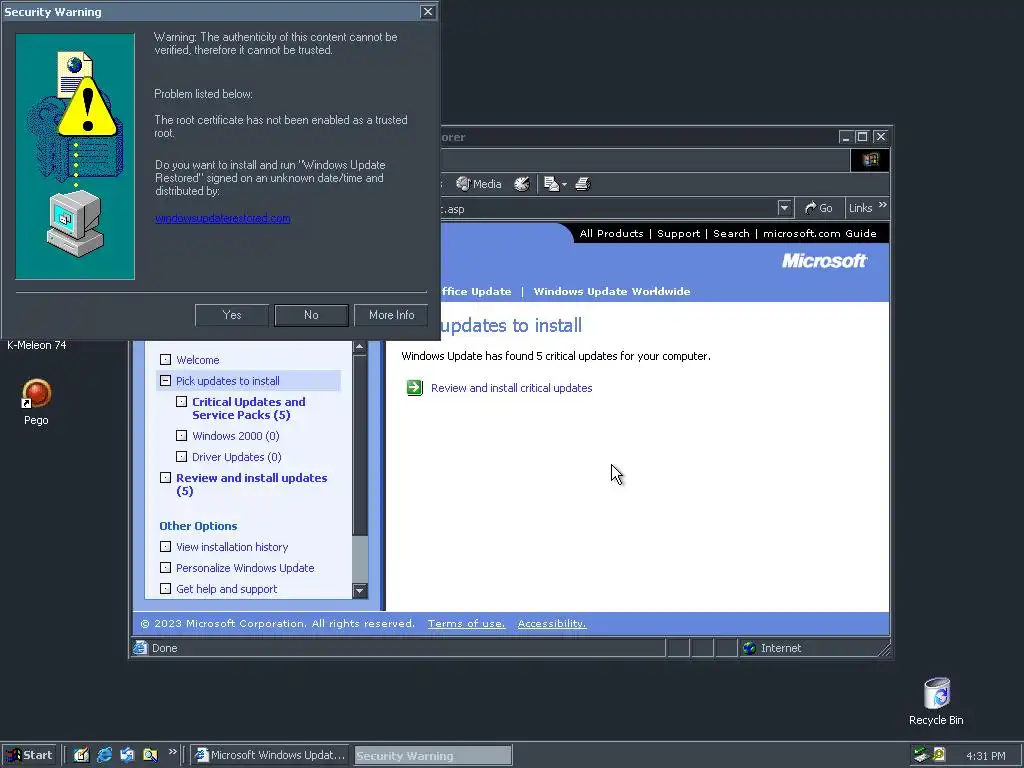Image resolution: width=1024 pixels, height=768 pixels.
Task: Open All Products in page header
Action: click(x=611, y=234)
